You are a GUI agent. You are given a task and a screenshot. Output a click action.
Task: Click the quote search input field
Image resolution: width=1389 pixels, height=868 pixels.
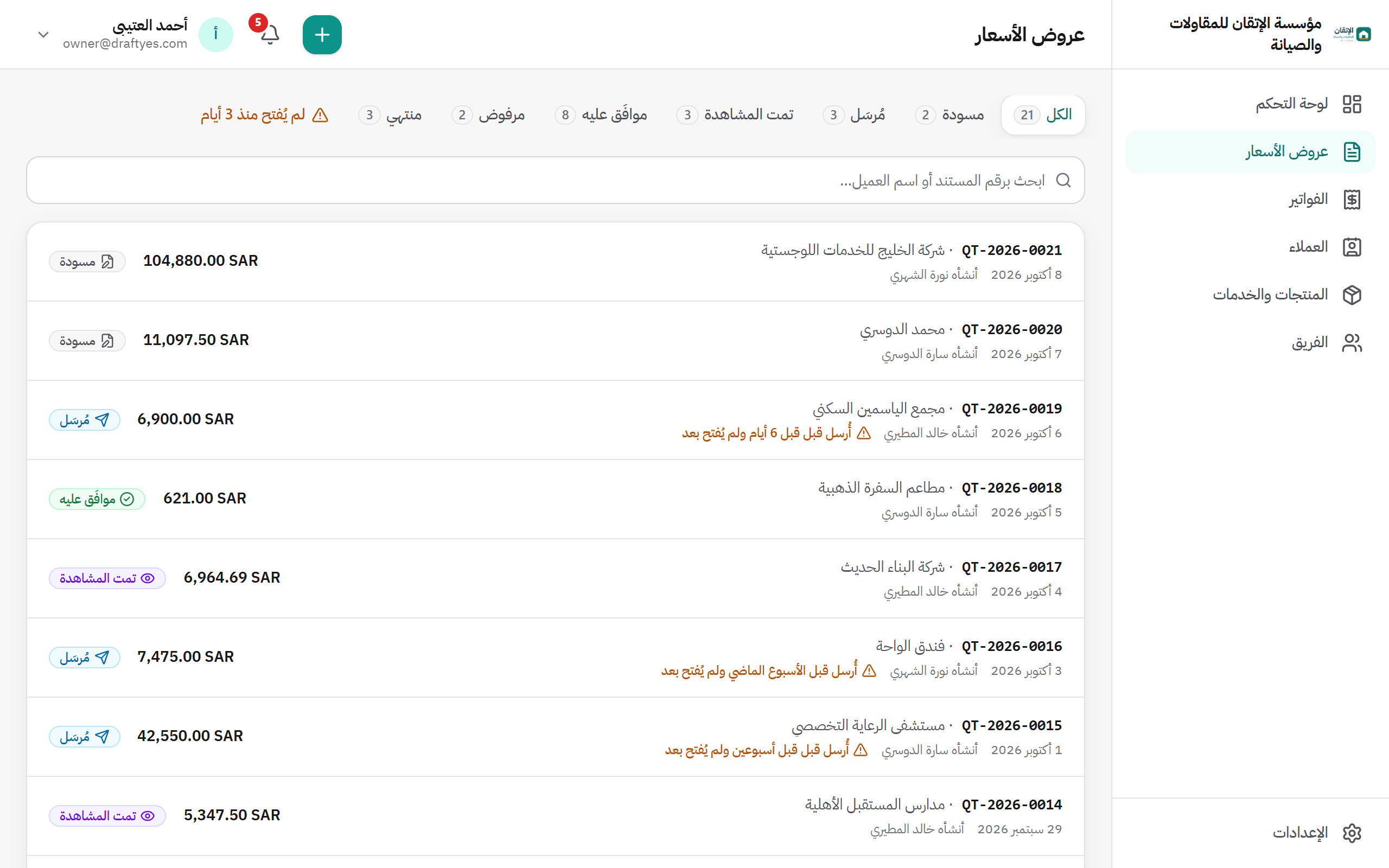556,180
